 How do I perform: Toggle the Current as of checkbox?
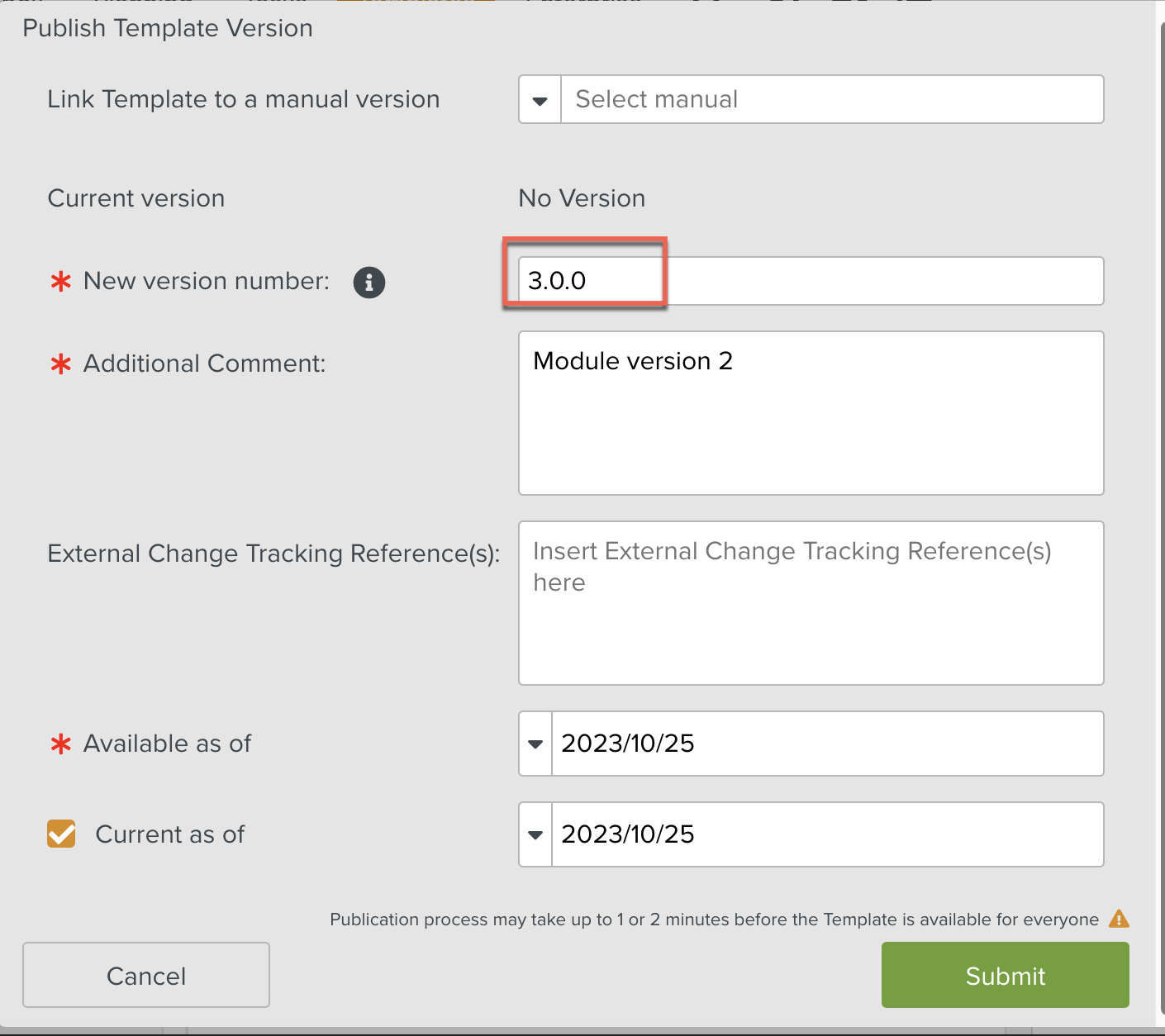pos(61,834)
